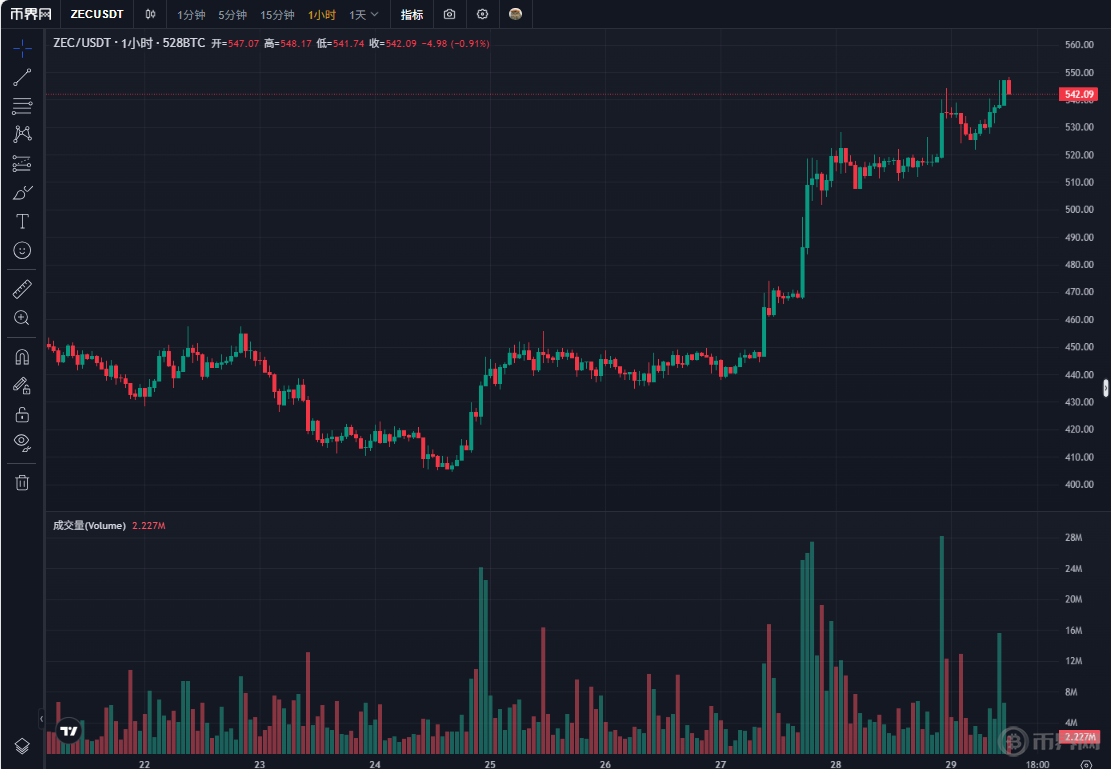The height and width of the screenshot is (769, 1111).
Task: Select the ruler measure tool
Action: click(22, 289)
